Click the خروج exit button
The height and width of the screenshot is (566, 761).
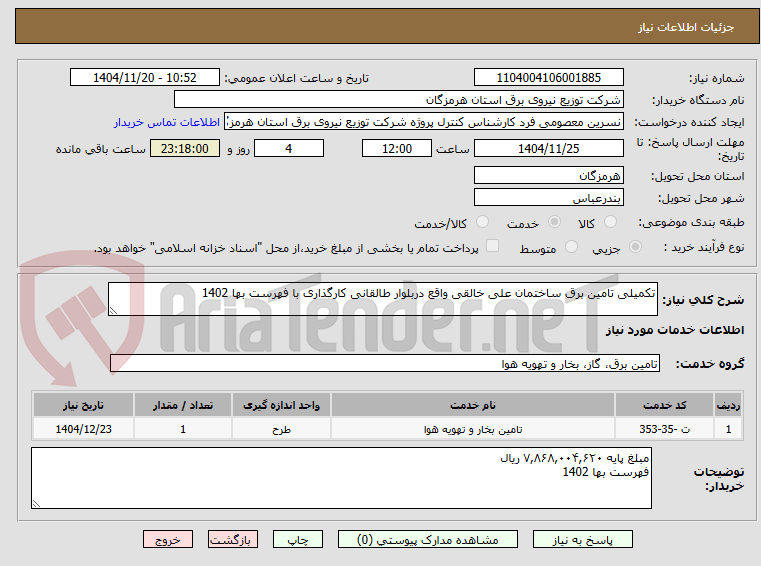[x=168, y=539]
